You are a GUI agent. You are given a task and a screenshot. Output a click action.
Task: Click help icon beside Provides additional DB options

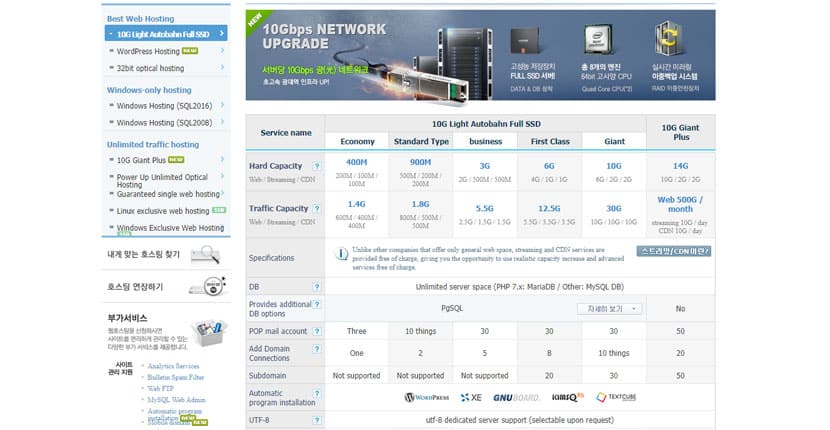point(317,304)
